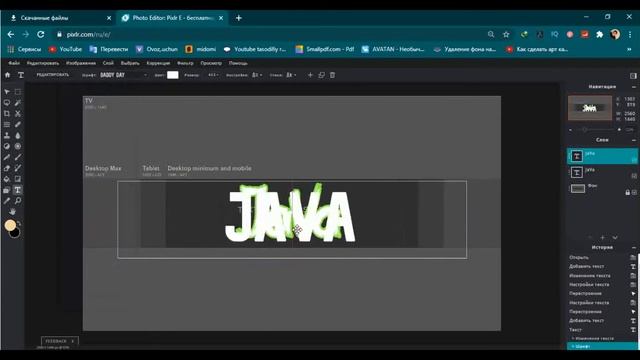Open the Изображение menu
The height and width of the screenshot is (360, 640).
[81, 63]
